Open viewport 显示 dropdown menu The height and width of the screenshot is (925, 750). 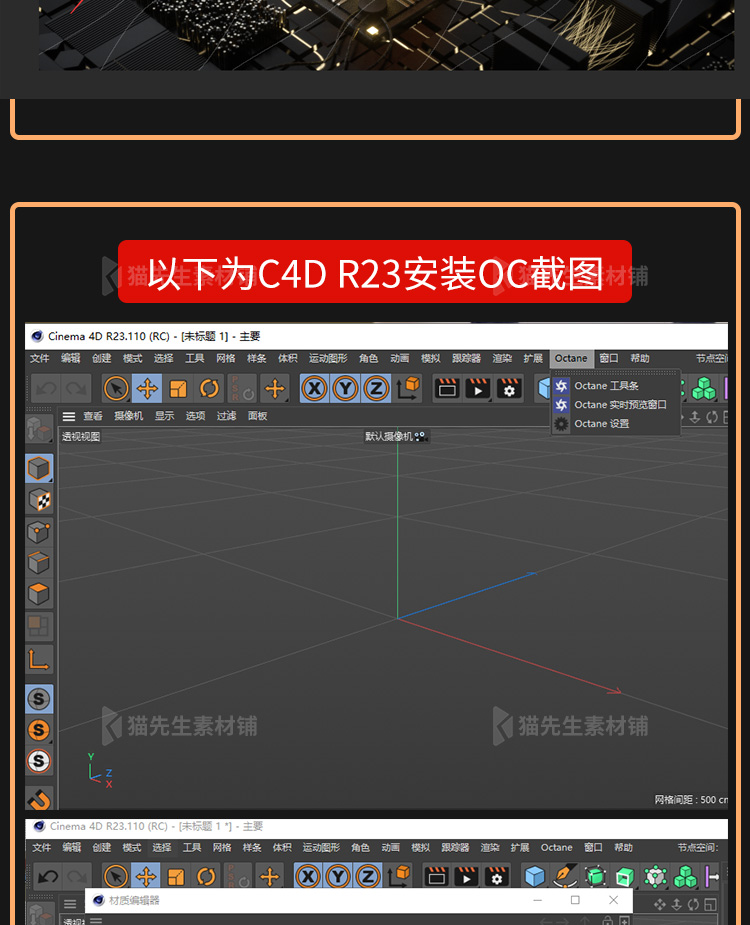pyautogui.click(x=165, y=416)
